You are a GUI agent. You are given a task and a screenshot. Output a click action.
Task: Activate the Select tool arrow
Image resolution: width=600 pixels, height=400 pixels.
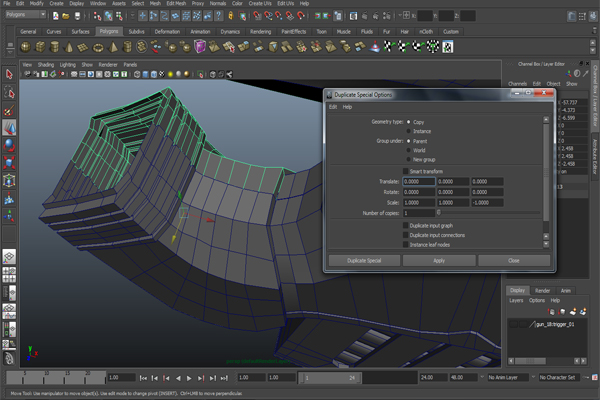tap(9, 74)
